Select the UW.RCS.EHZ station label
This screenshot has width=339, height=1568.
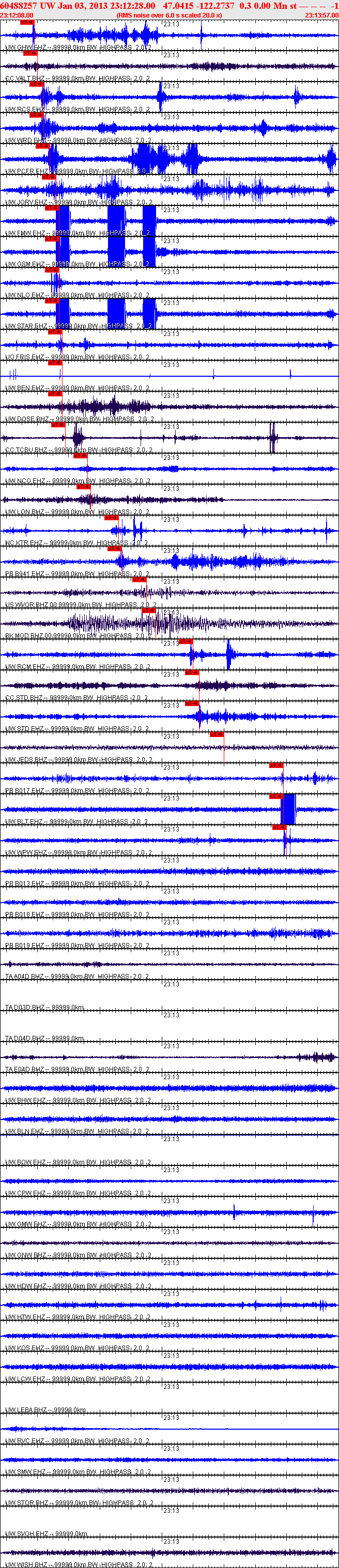tap(78, 109)
